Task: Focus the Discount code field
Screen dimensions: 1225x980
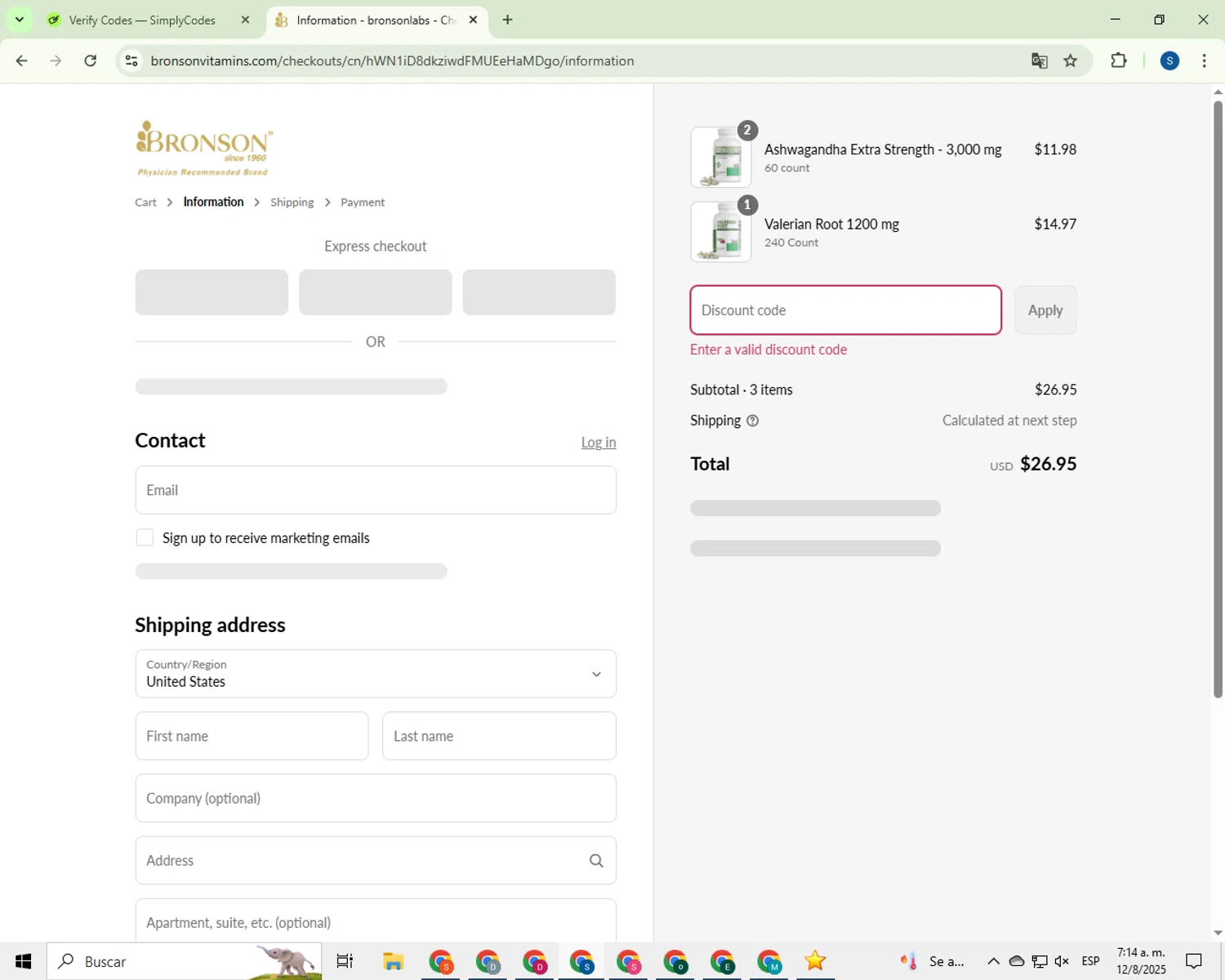Action: (845, 310)
